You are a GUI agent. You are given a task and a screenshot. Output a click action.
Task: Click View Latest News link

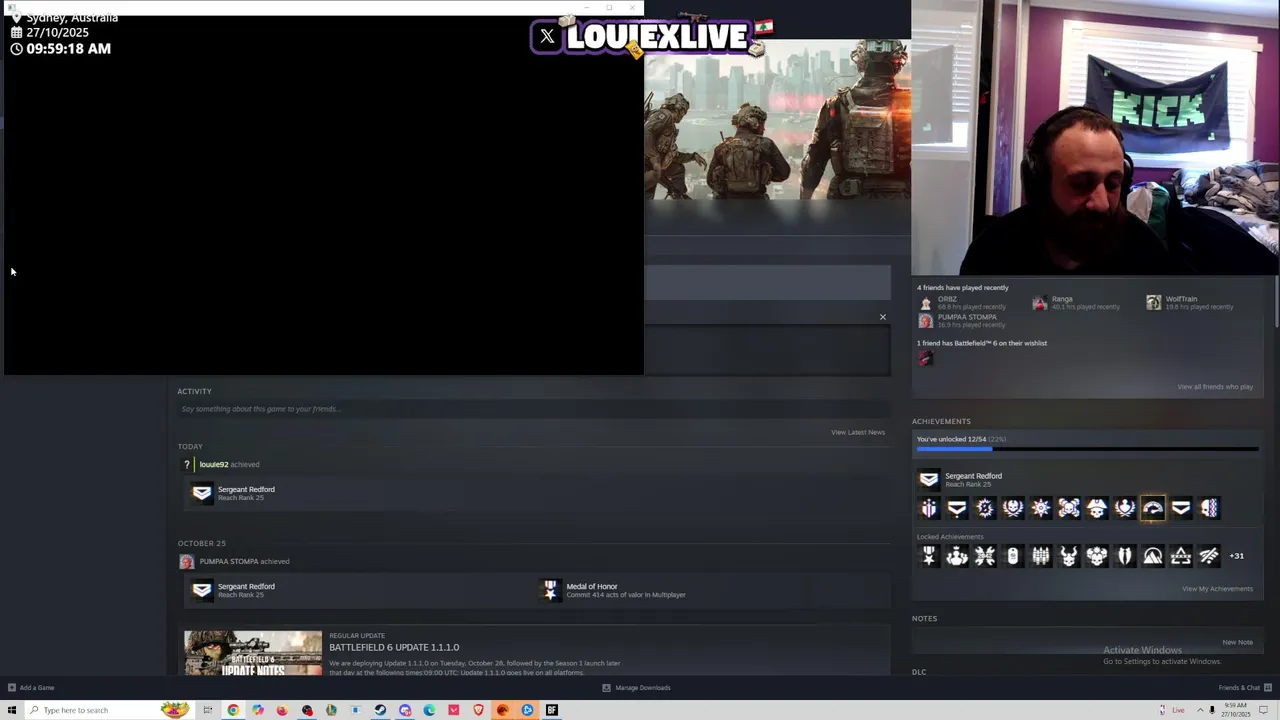858,432
